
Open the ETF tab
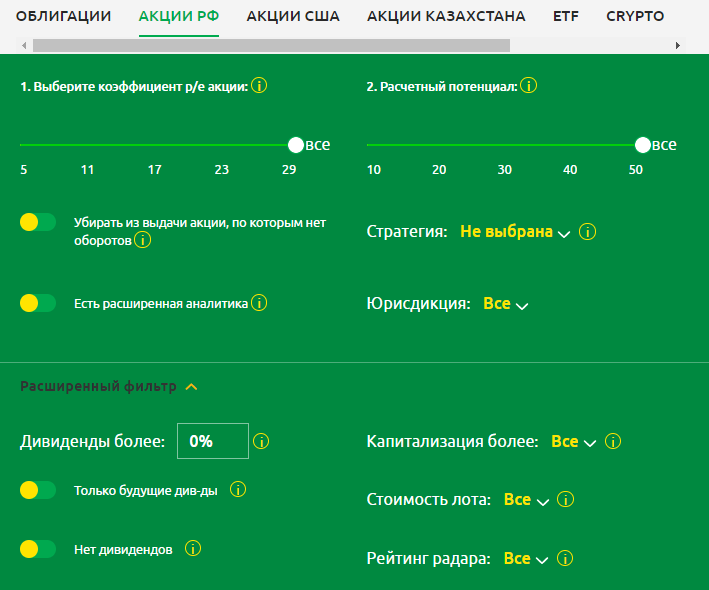565,17
